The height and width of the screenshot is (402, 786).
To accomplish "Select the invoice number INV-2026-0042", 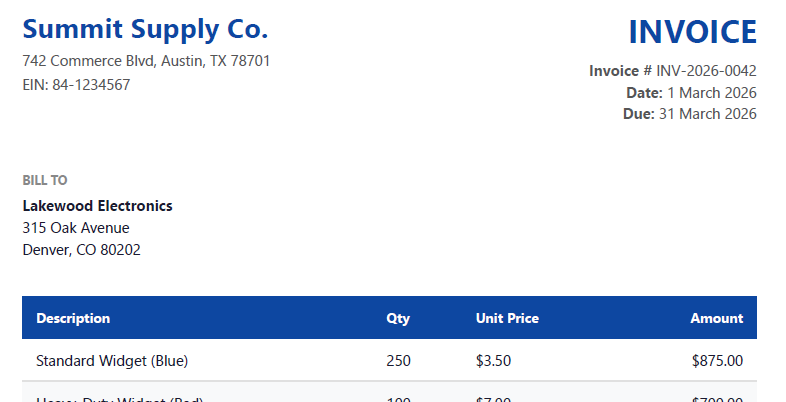I will click(x=706, y=71).
